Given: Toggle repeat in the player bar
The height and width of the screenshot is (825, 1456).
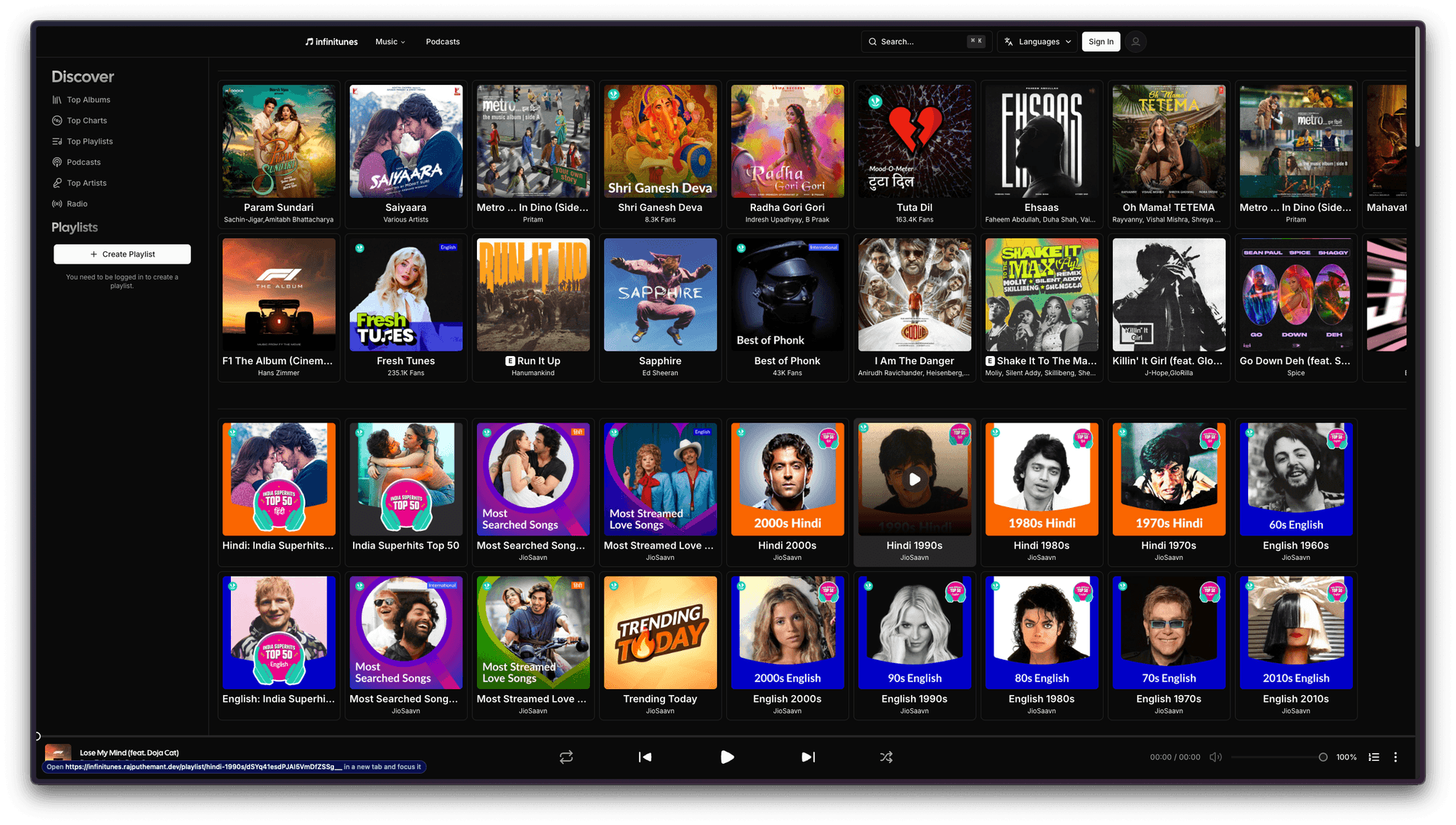Looking at the screenshot, I should 566,757.
